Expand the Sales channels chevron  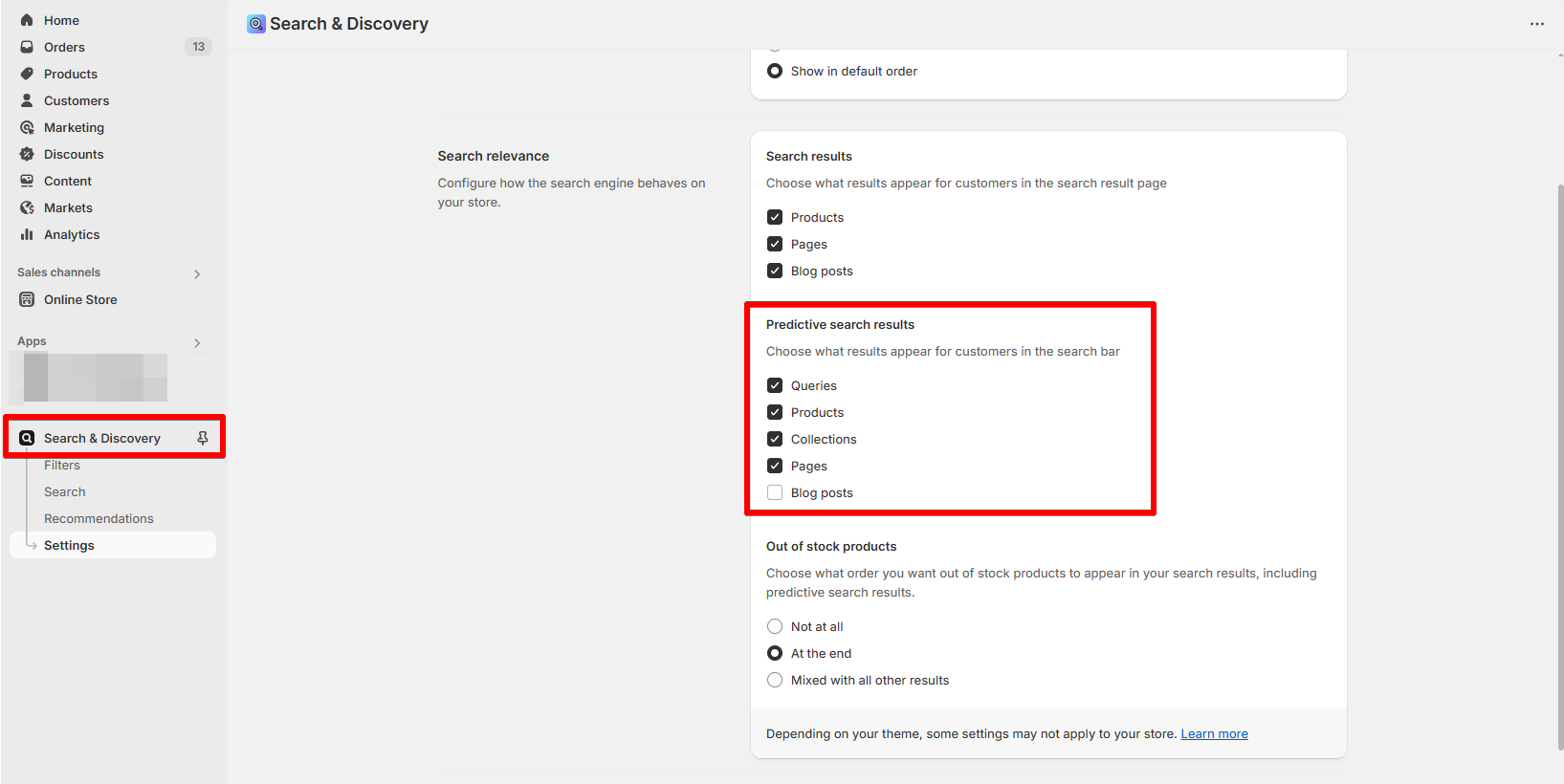click(197, 274)
